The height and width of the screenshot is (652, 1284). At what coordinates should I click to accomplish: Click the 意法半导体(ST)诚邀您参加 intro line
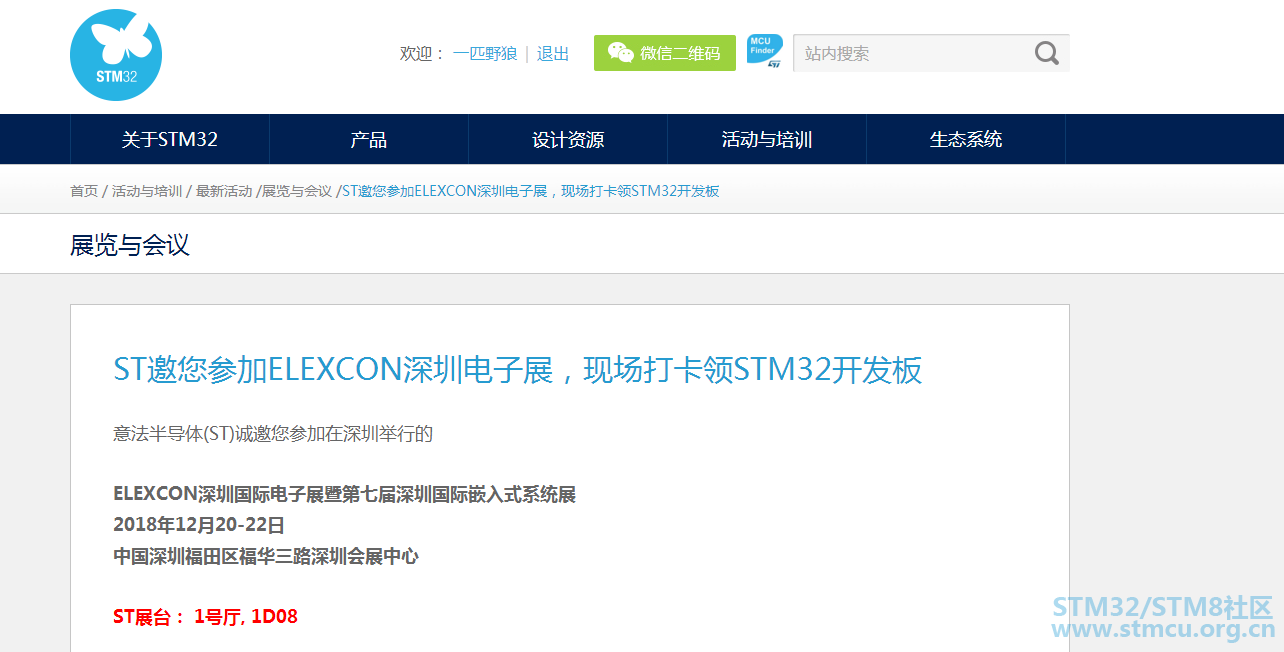pyautogui.click(x=273, y=434)
